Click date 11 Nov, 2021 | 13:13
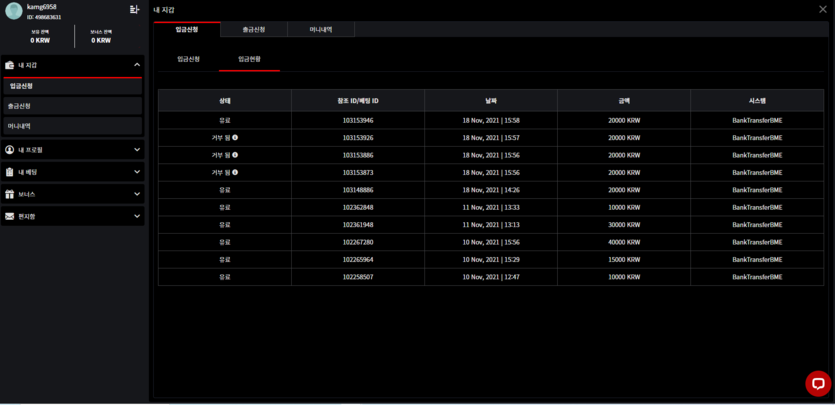Screen dimensions: 835x405 pyautogui.click(x=491, y=225)
